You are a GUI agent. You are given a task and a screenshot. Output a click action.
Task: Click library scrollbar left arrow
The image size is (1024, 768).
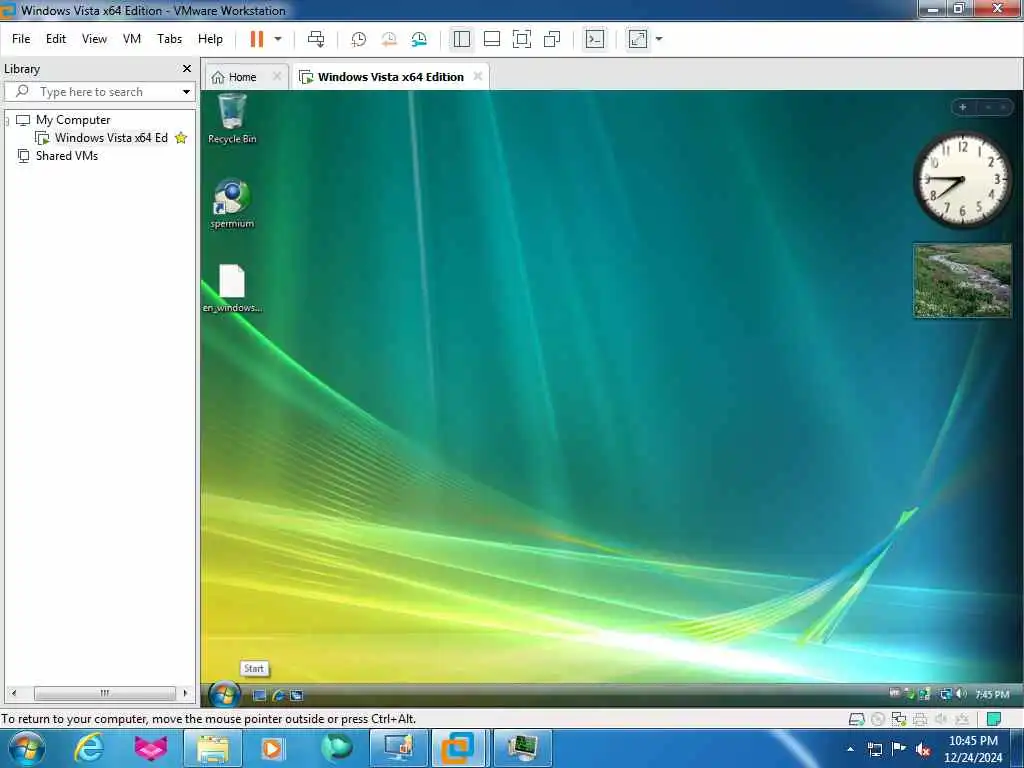pos(14,693)
